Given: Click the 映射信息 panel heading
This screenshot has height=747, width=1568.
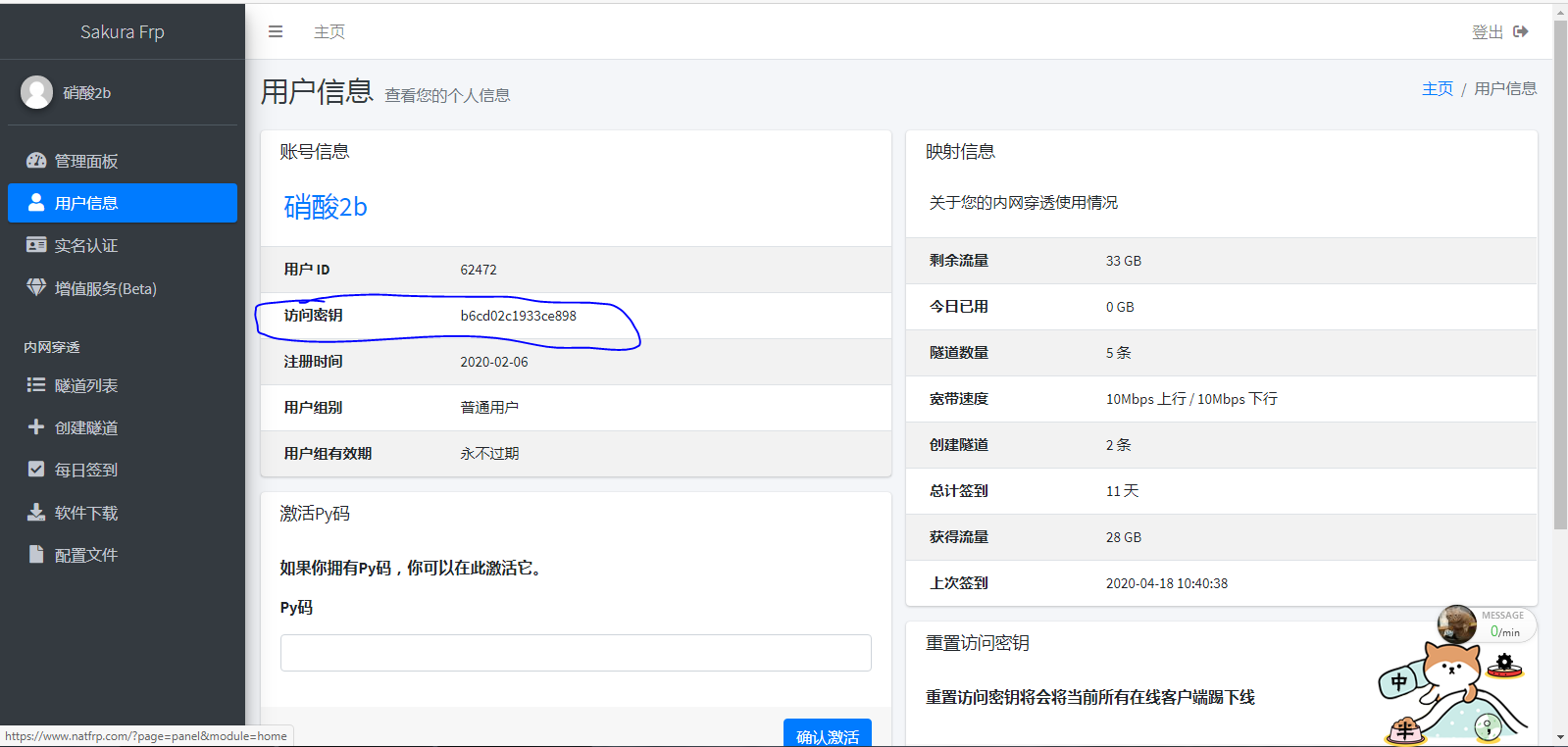Looking at the screenshot, I should [961, 152].
